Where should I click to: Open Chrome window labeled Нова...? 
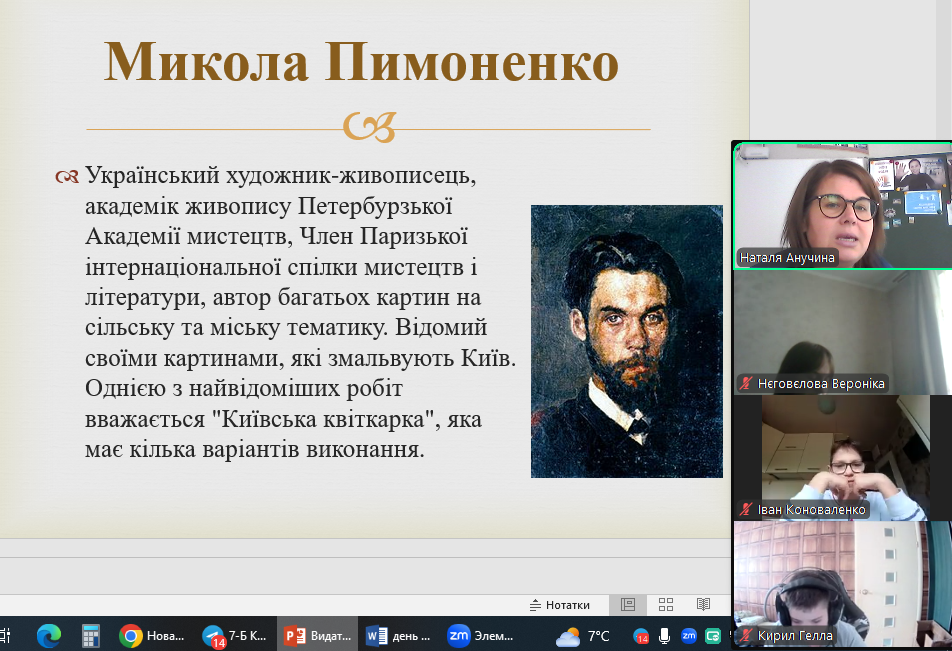[x=152, y=636]
